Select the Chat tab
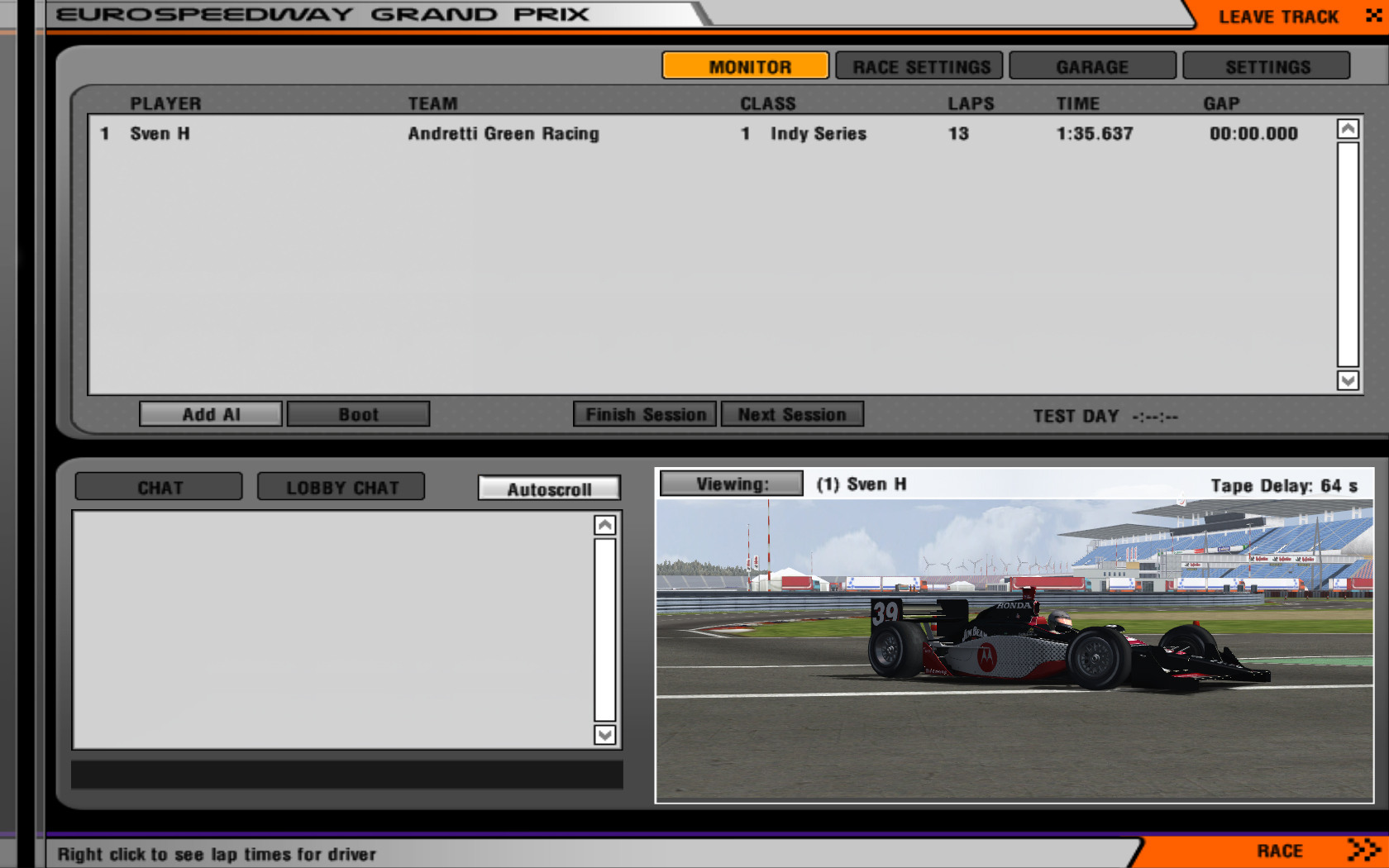 coord(160,488)
